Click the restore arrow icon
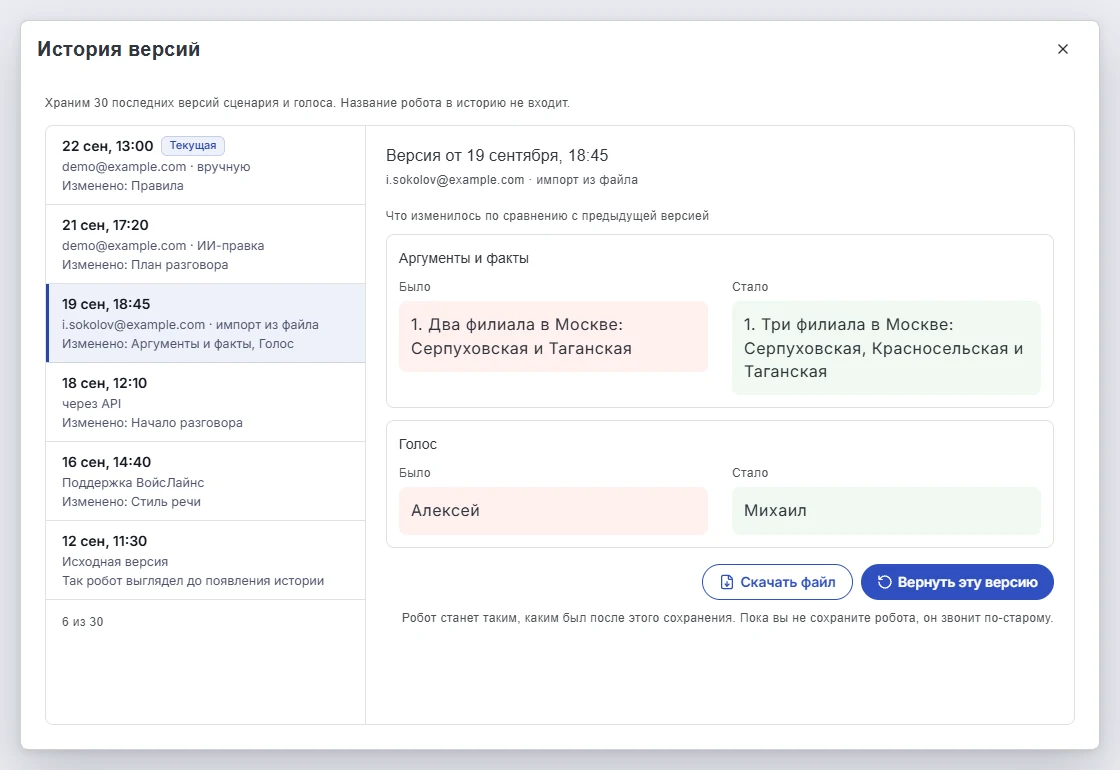 pos(884,582)
